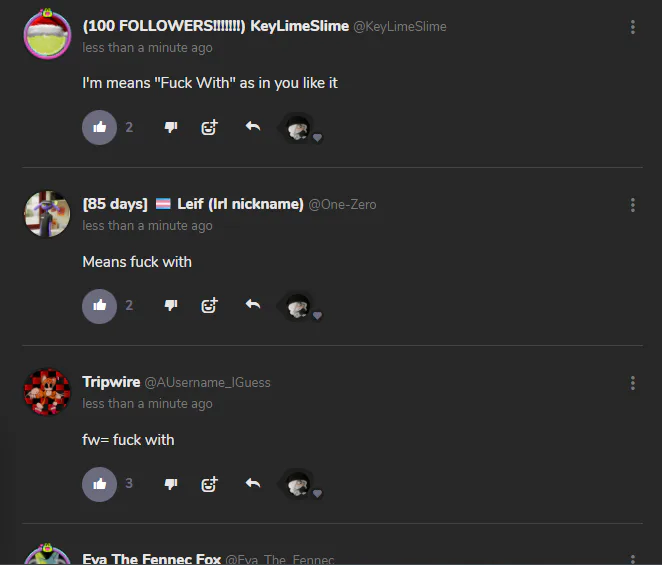Viewport: 662px width, 565px height.
Task: Reply to KeyLimeSlime's comment
Action: coord(253,126)
